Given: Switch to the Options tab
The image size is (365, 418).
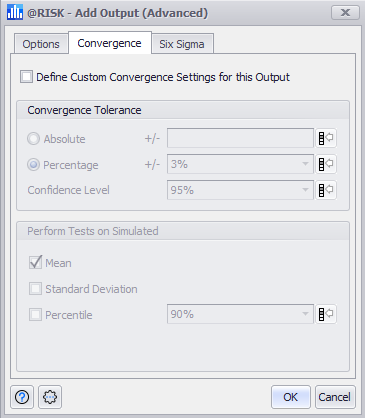Looking at the screenshot, I should 41,44.
